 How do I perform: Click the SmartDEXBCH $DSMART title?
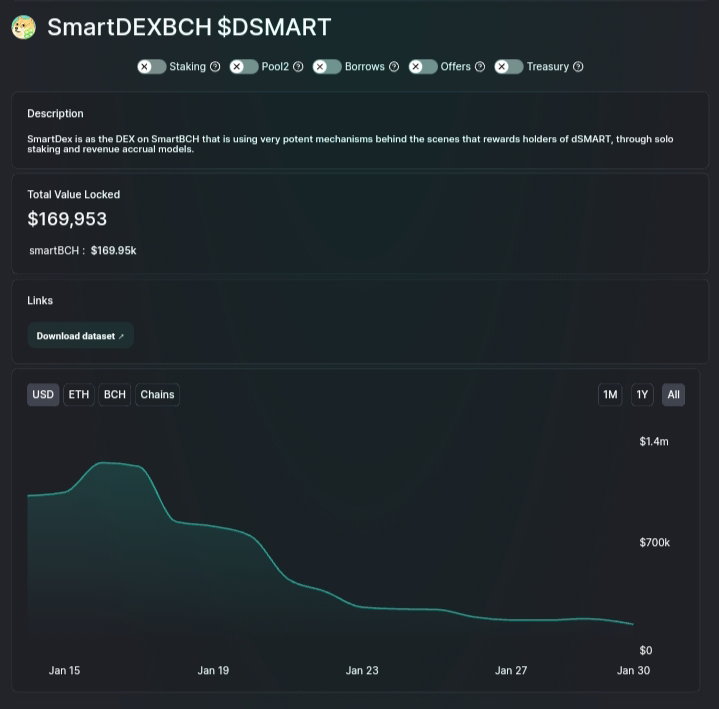coord(189,27)
